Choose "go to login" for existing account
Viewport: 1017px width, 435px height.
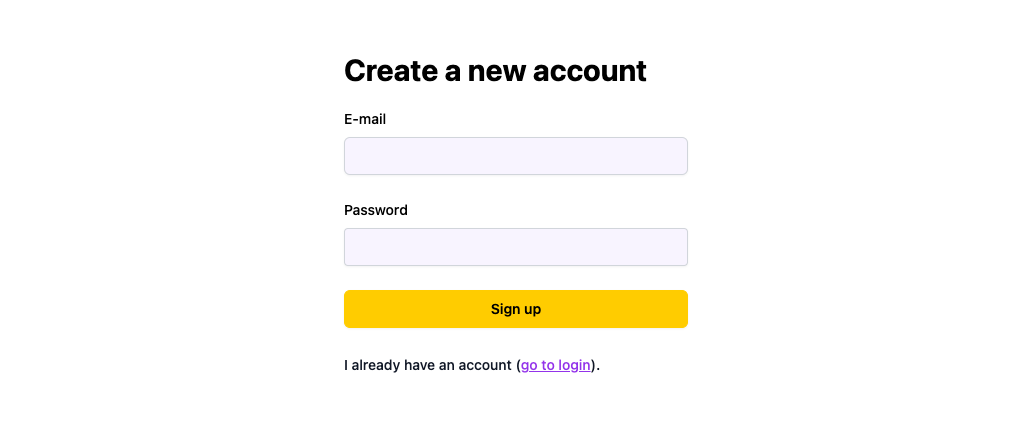(x=556, y=365)
